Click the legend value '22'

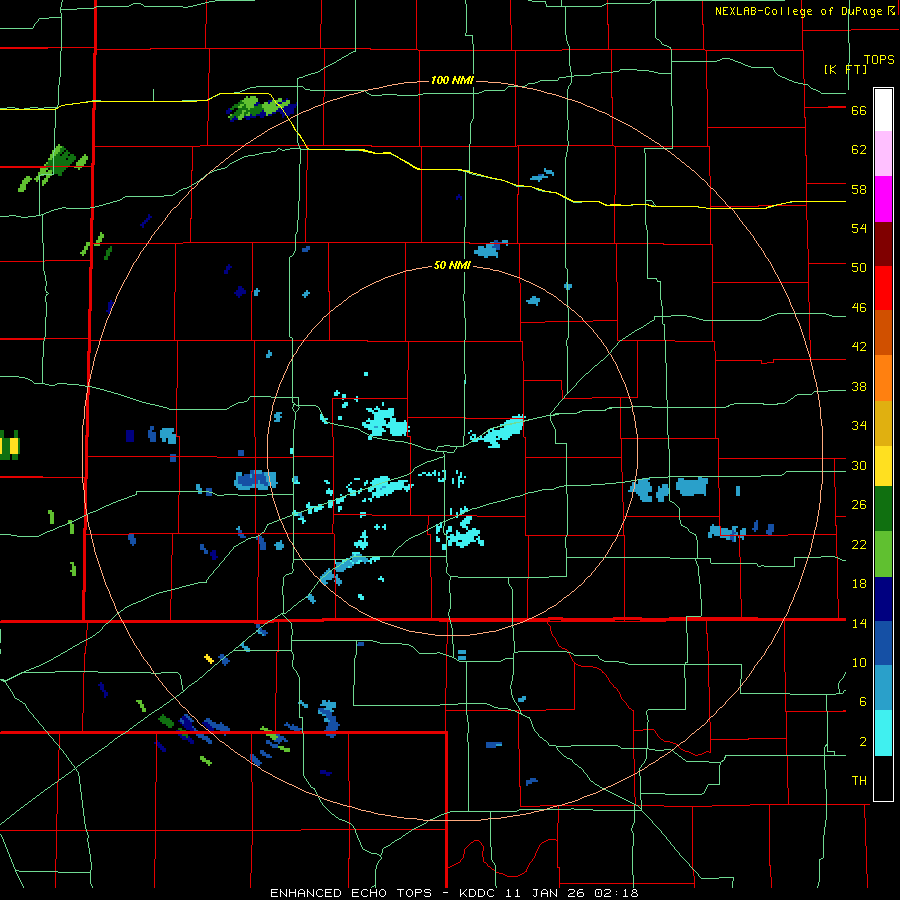pyautogui.click(x=859, y=544)
